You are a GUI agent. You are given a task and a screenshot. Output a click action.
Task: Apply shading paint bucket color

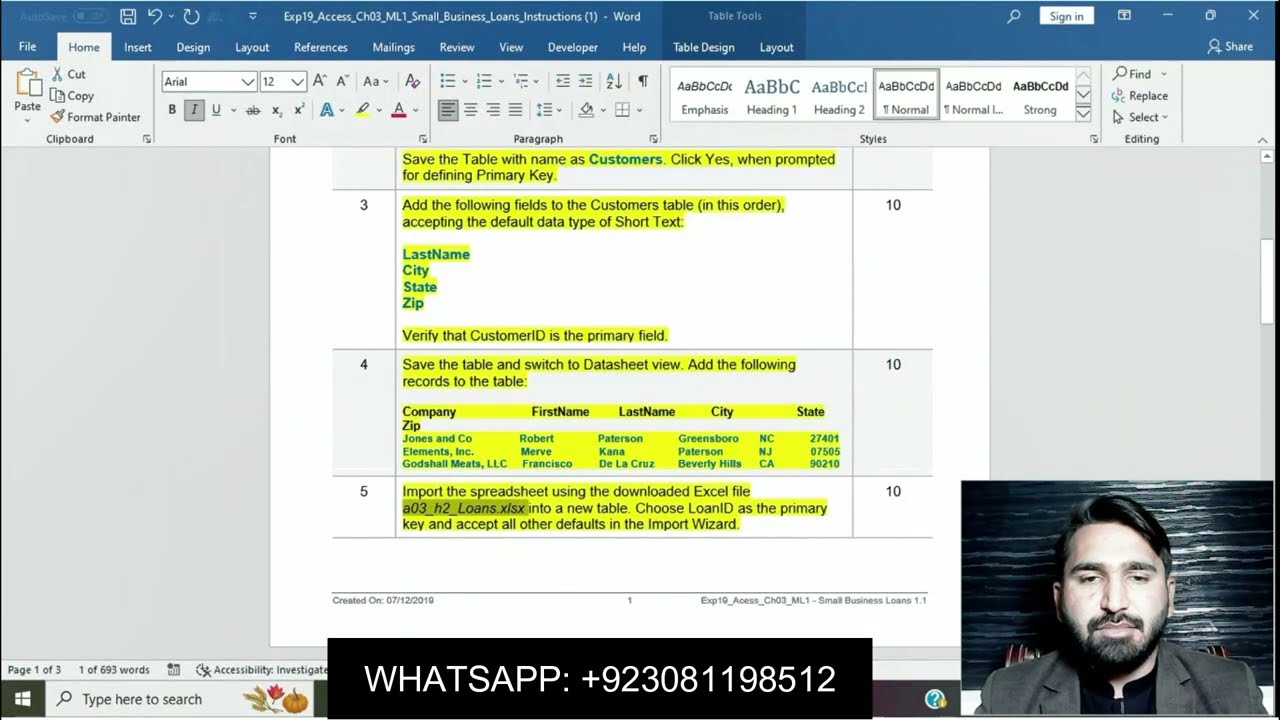point(586,110)
